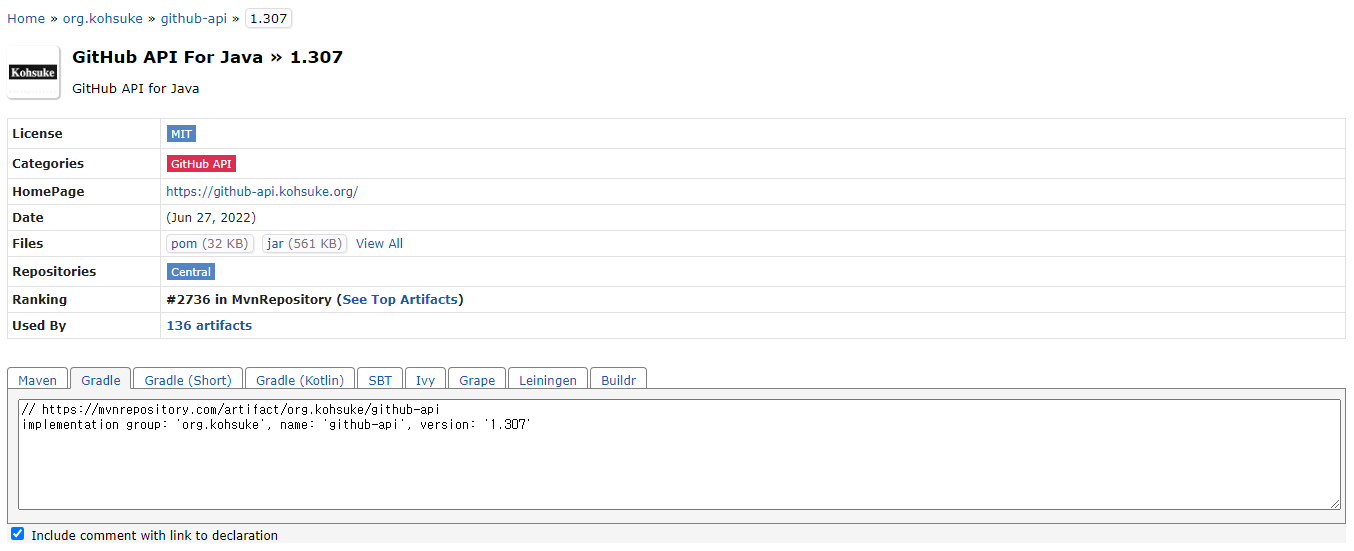
Task: Switch to the Grape tab
Action: (x=477, y=380)
